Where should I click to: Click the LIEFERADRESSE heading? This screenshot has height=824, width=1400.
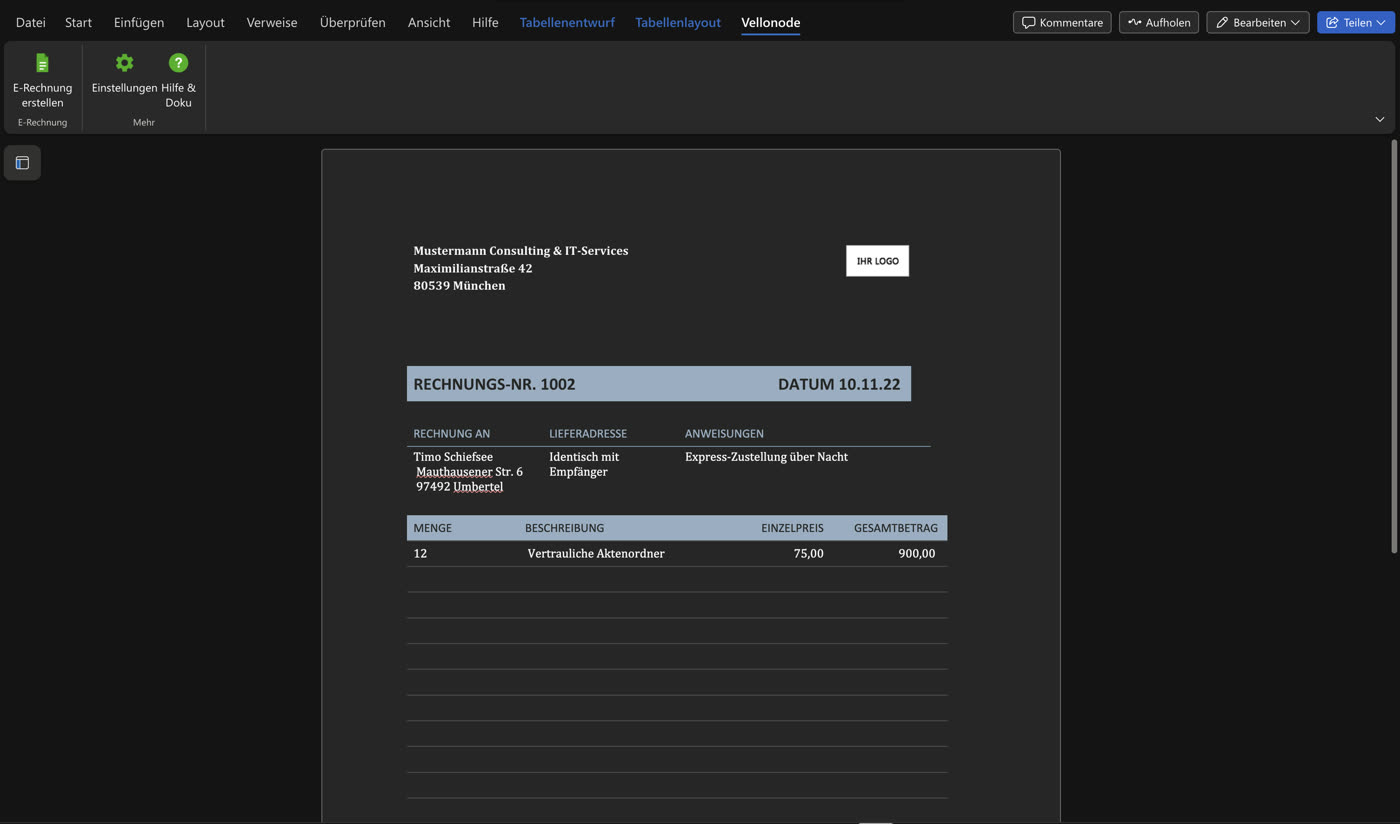click(588, 434)
